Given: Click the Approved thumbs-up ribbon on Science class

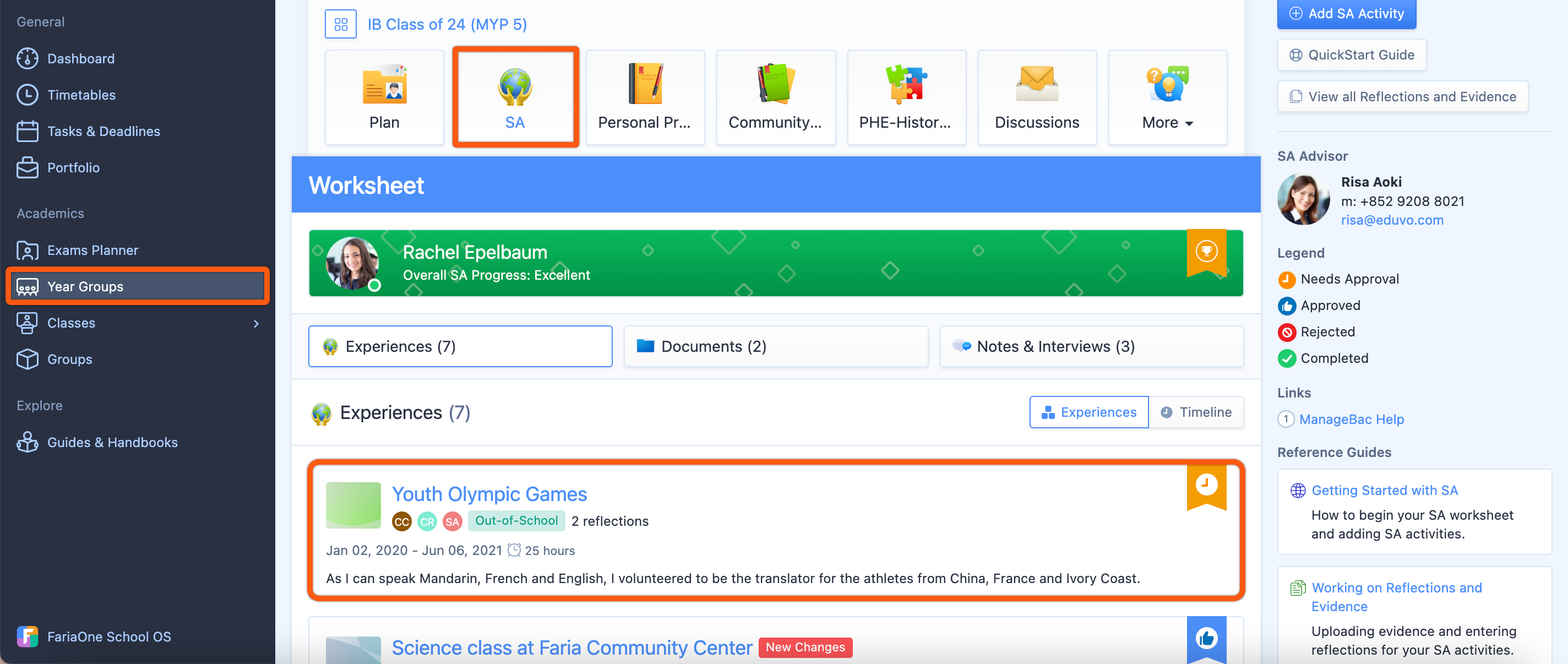Looking at the screenshot, I should coord(1206,639).
